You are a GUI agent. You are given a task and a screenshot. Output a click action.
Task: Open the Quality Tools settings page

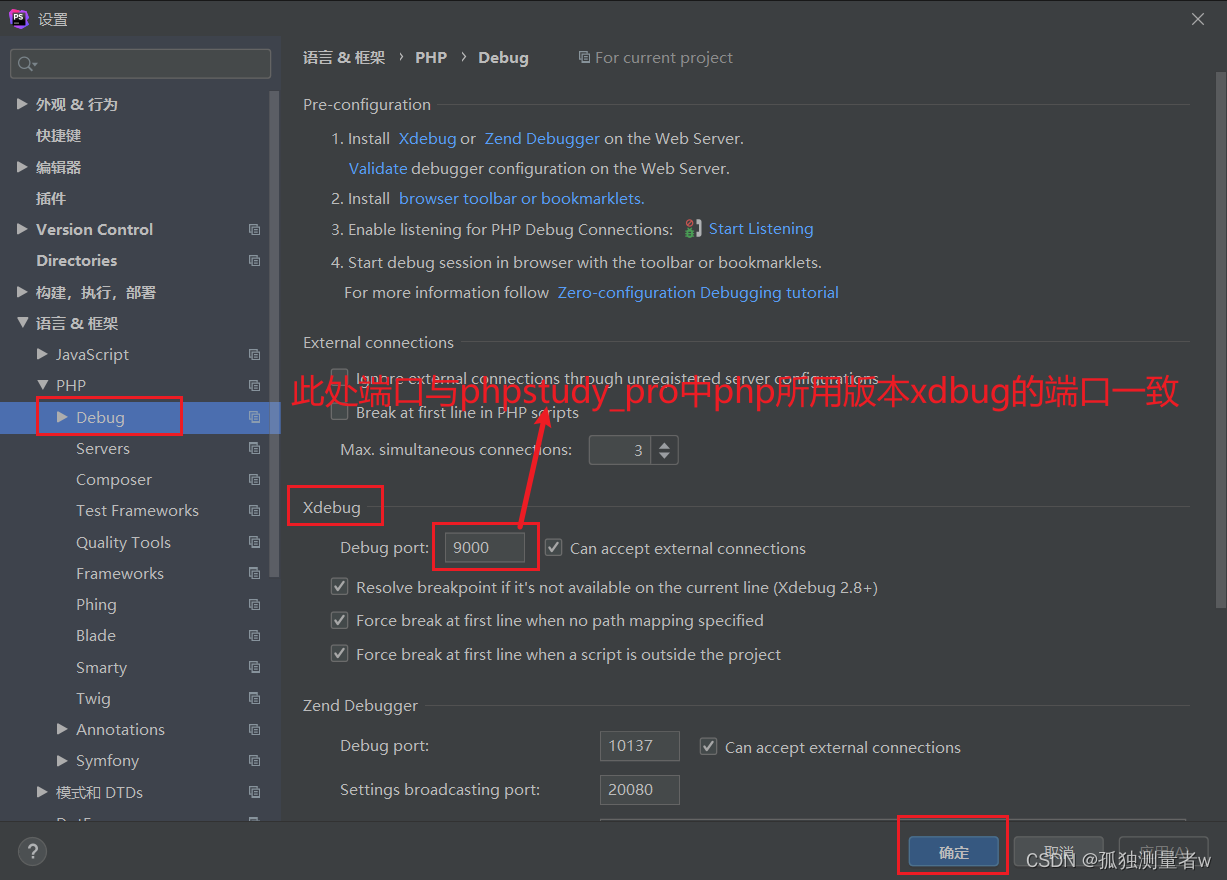click(123, 541)
